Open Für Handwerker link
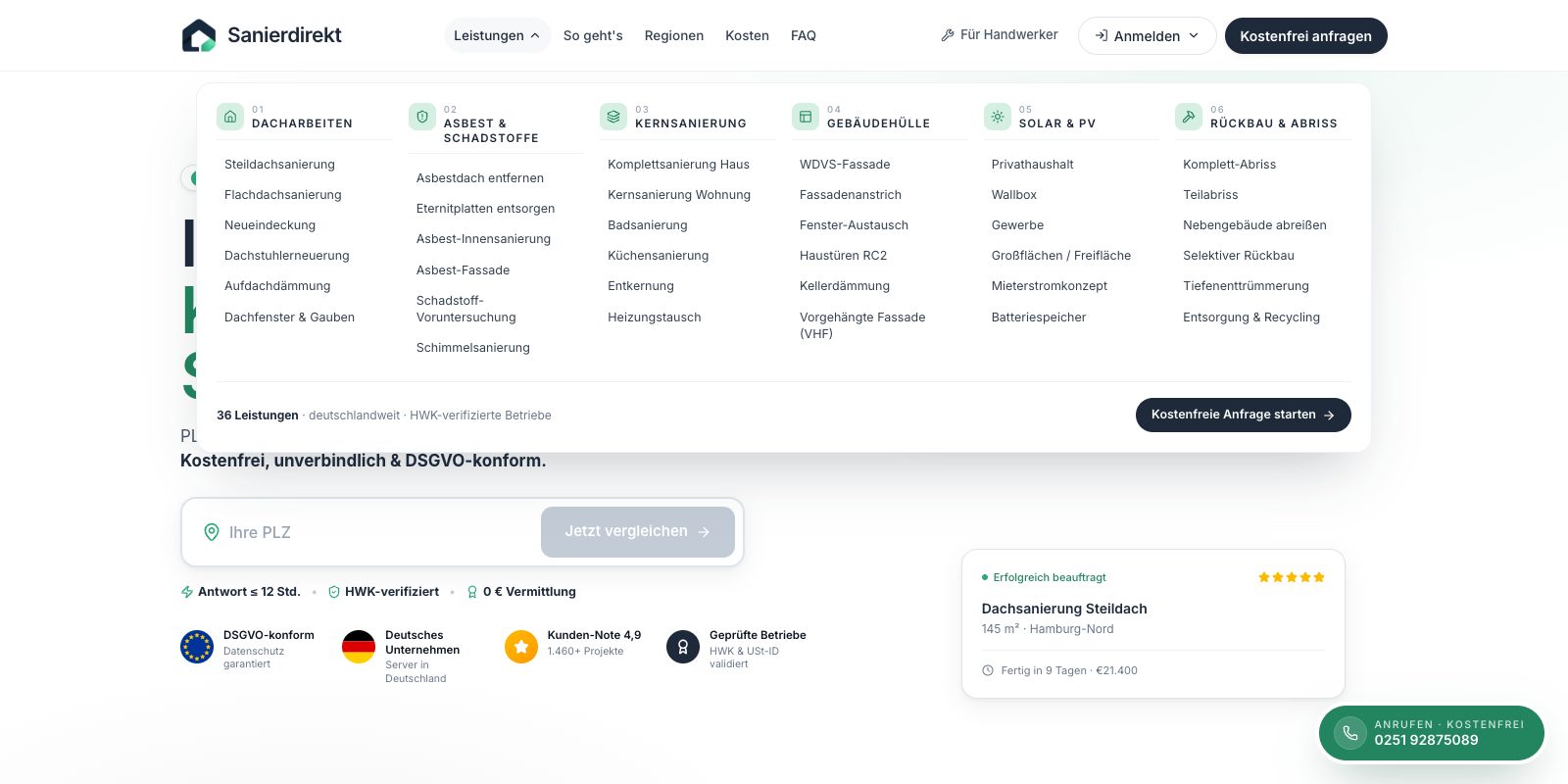The width and height of the screenshot is (1568, 784). click(1000, 34)
